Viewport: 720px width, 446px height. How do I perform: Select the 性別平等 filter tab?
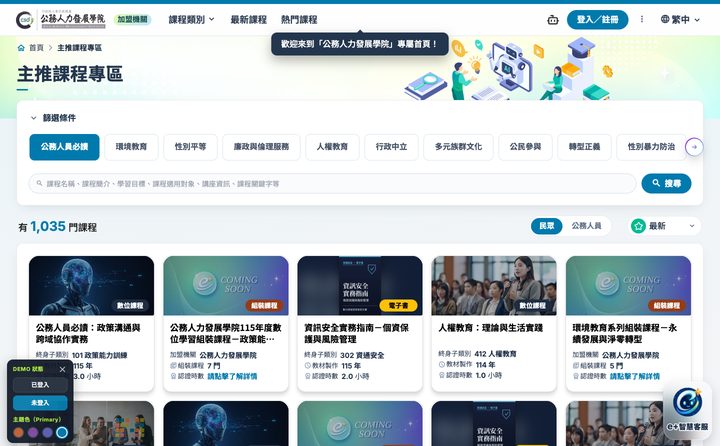(191, 147)
